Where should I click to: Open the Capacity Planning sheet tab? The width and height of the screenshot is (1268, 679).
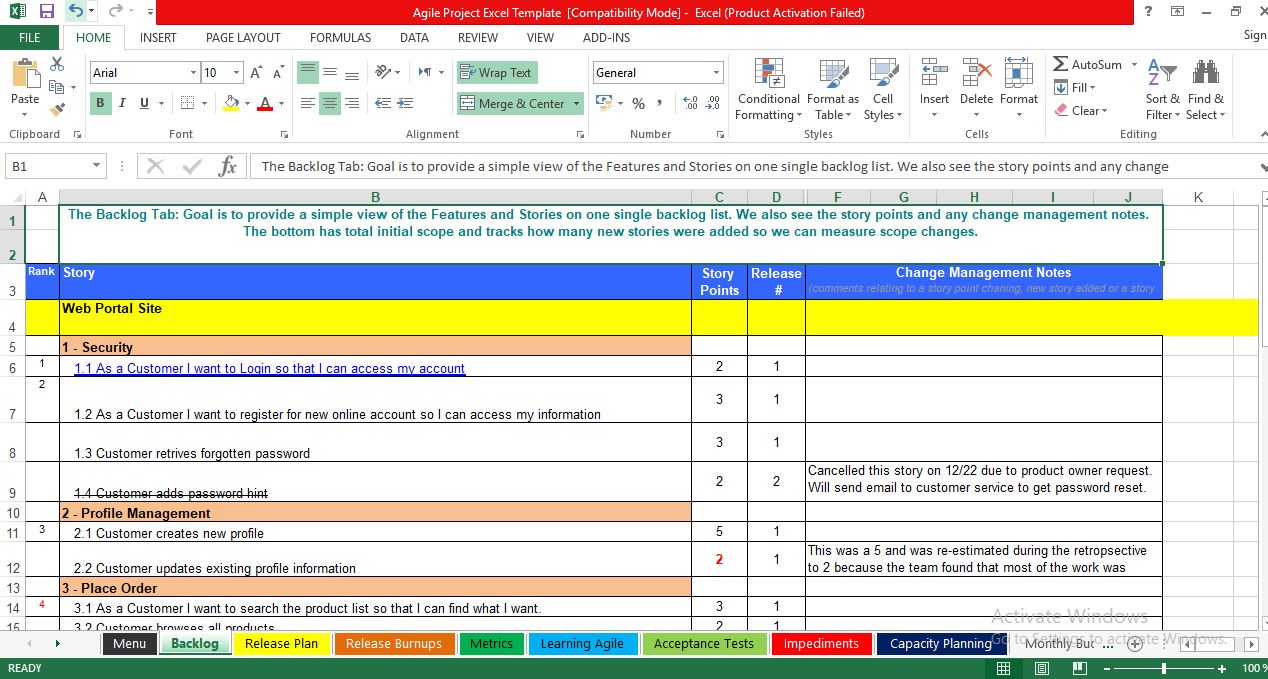click(941, 644)
